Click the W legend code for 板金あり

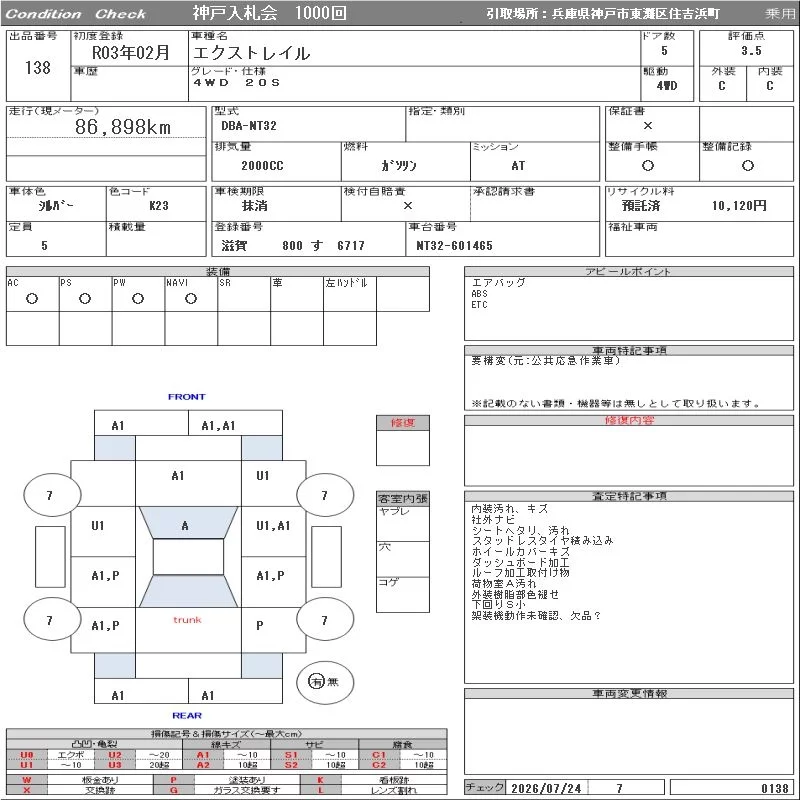coord(27,780)
